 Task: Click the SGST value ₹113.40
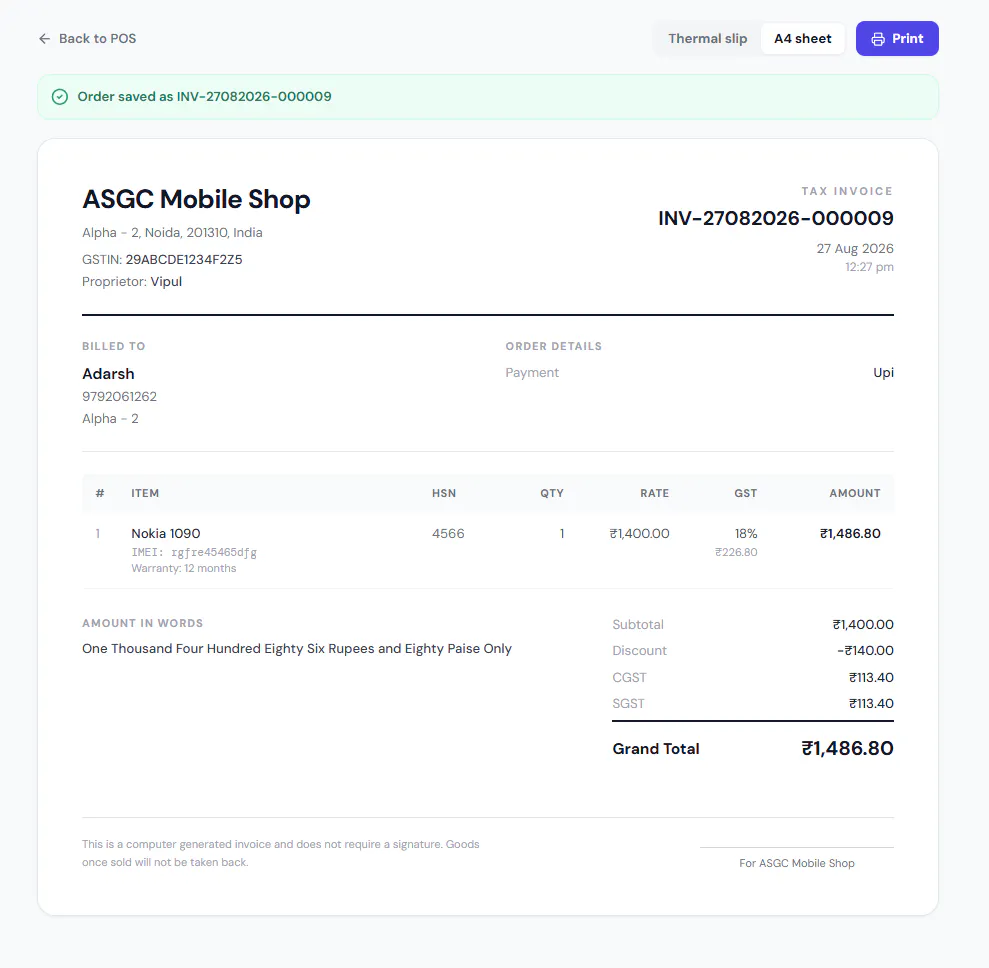tap(871, 703)
